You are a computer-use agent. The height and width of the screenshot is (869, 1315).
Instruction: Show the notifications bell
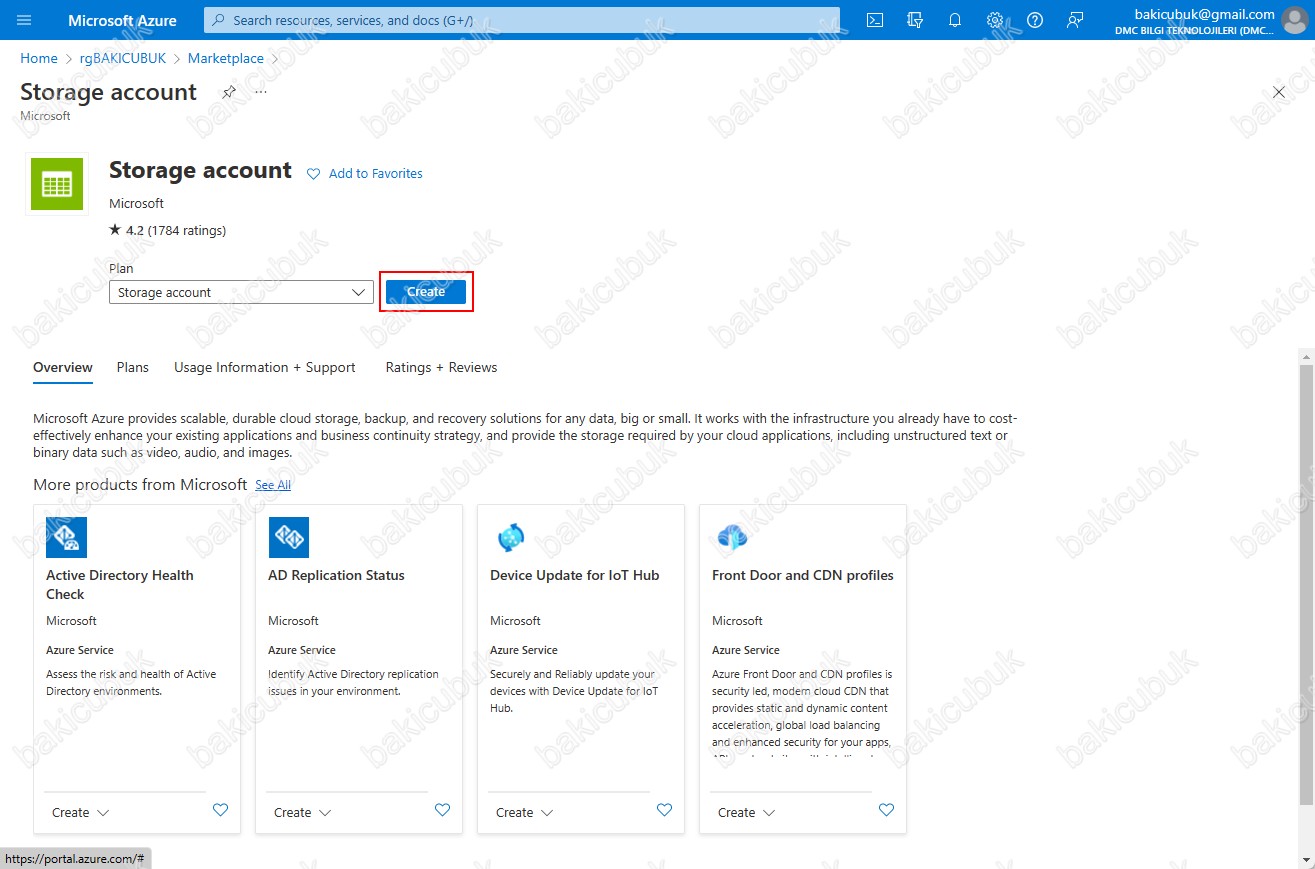pyautogui.click(x=955, y=20)
